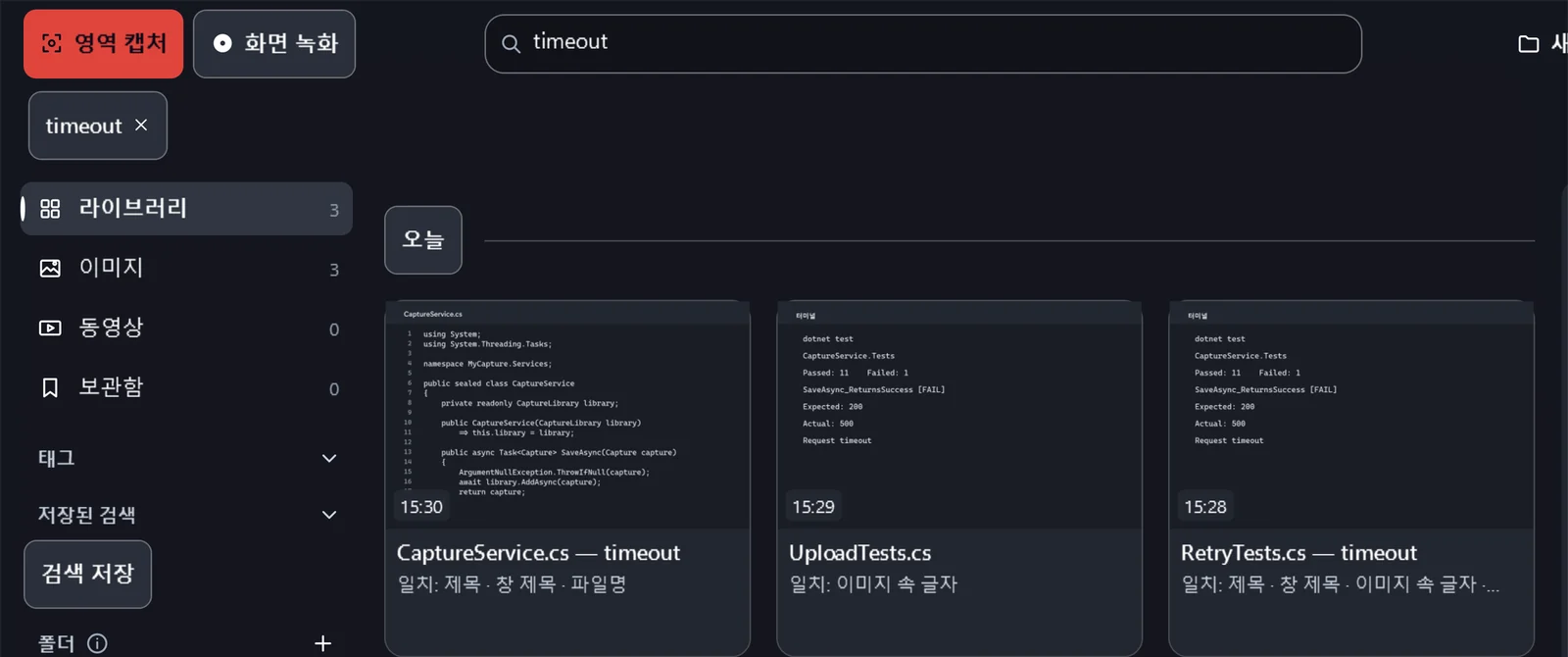
Task: Click the library grid icon
Action: [50, 209]
